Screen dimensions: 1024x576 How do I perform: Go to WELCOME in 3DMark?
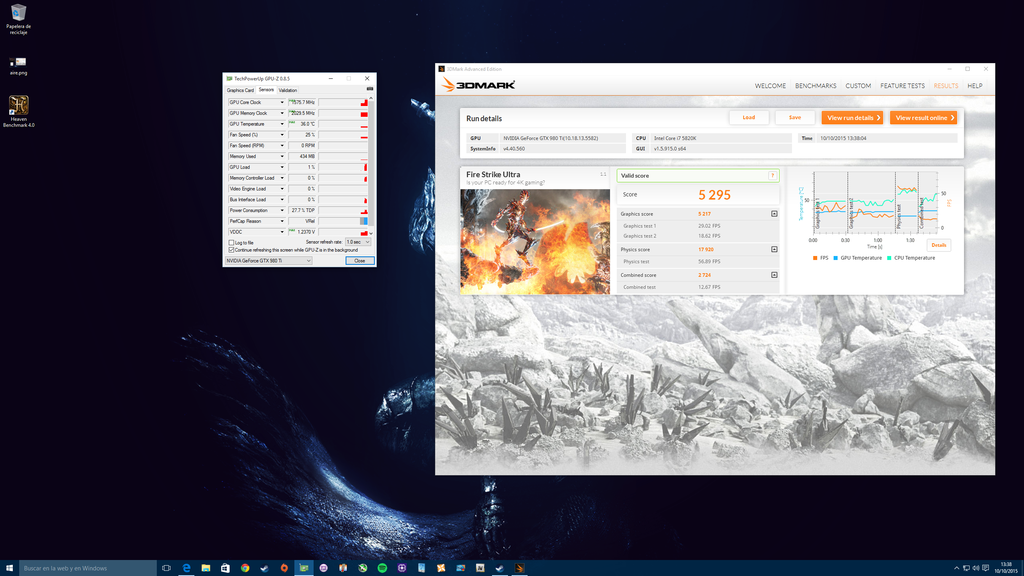pyautogui.click(x=770, y=86)
